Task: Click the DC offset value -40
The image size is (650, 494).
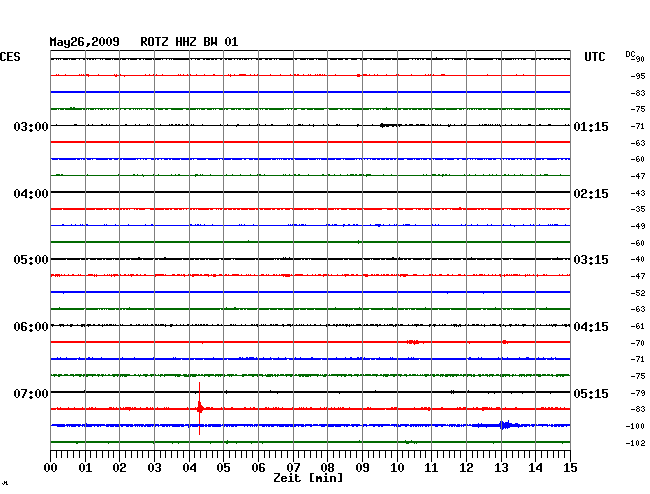Action: (638, 259)
